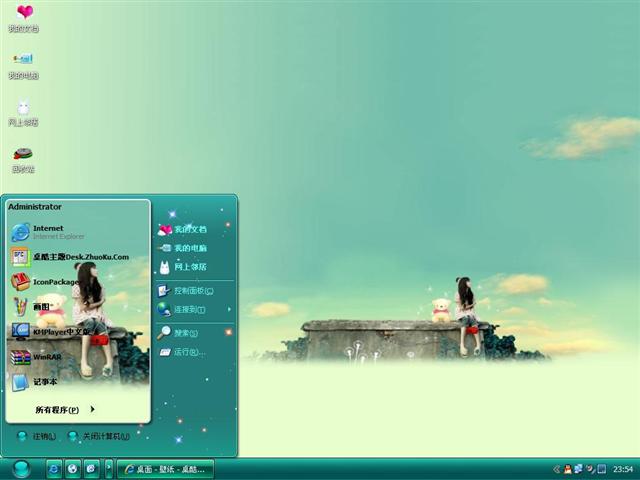Click the 关闭计算机(U) shutdown button
640x480 pixels.
pos(99,436)
